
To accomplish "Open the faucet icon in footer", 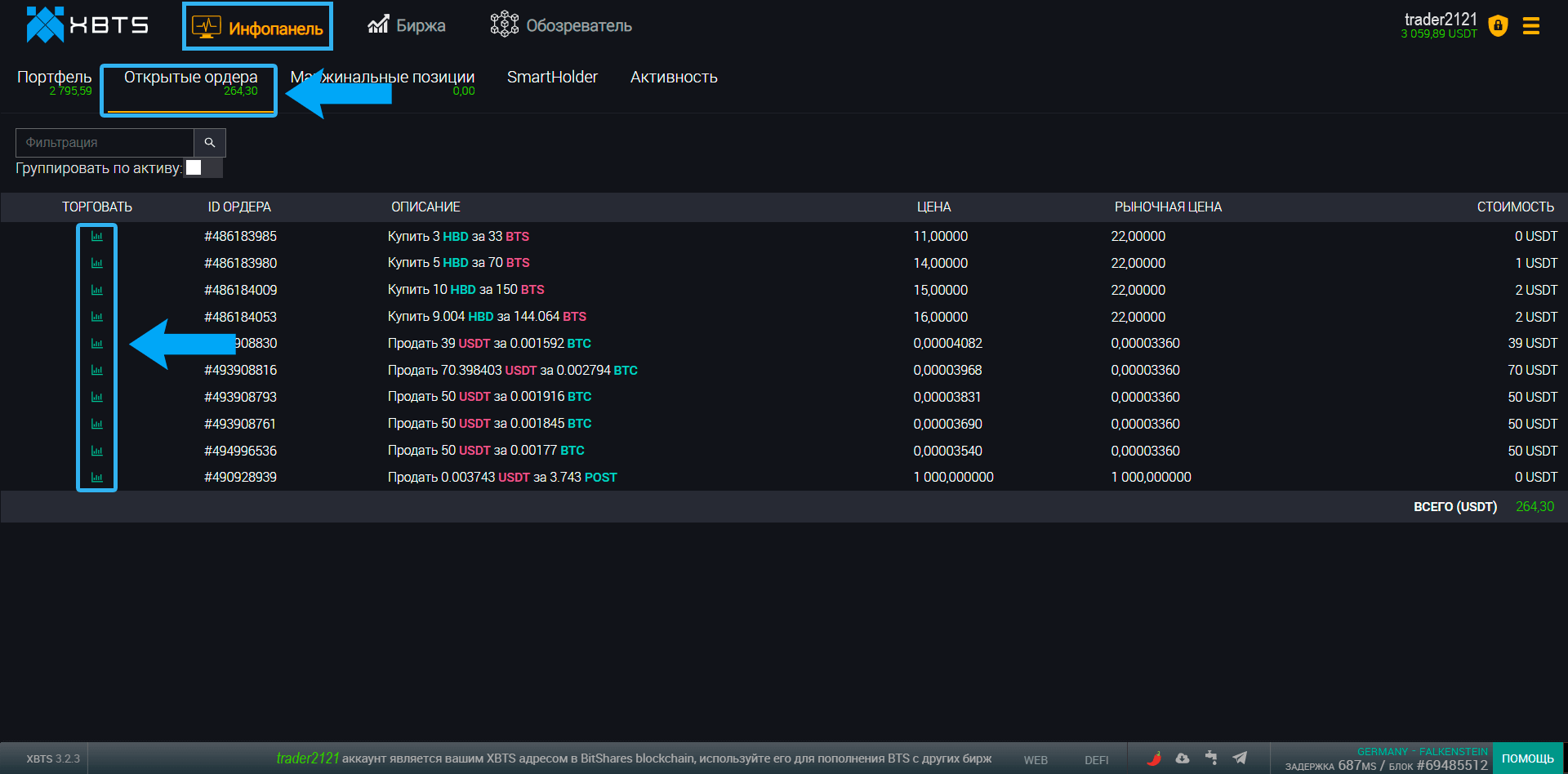I will (x=1210, y=758).
